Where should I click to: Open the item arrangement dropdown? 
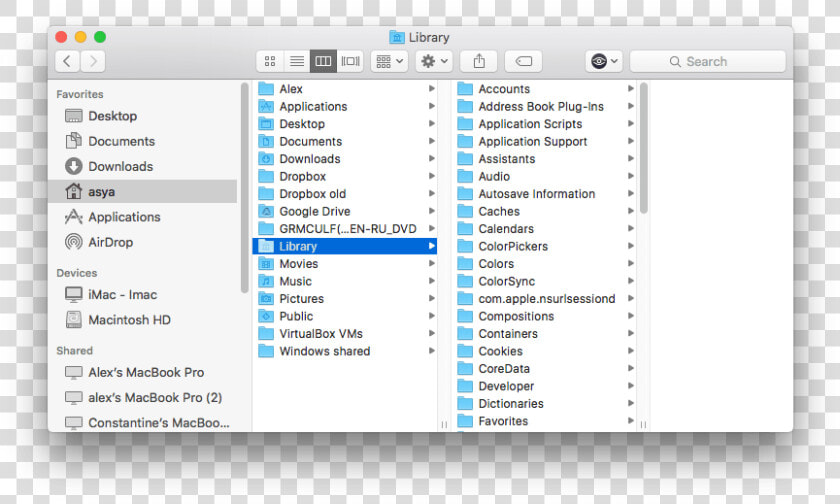click(x=389, y=61)
